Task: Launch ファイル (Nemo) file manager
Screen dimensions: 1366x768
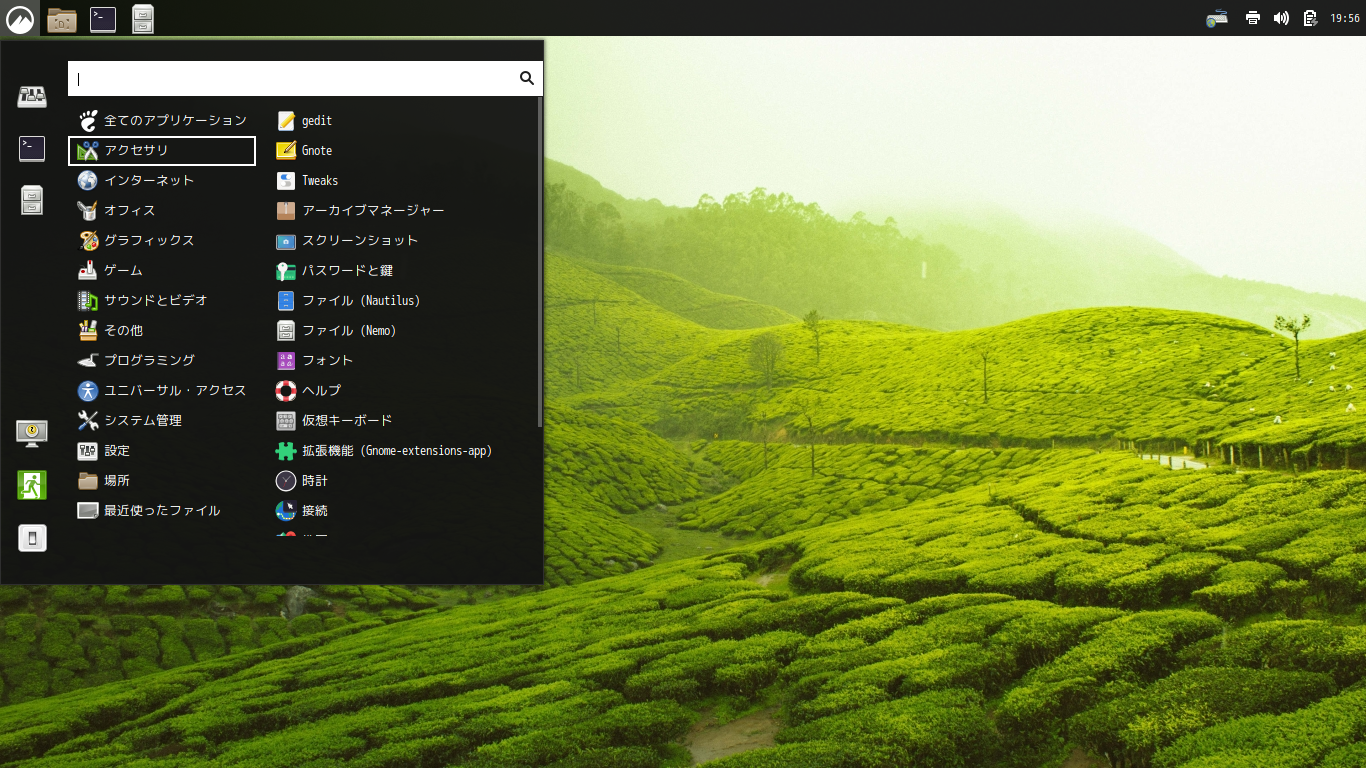Action: coord(336,331)
